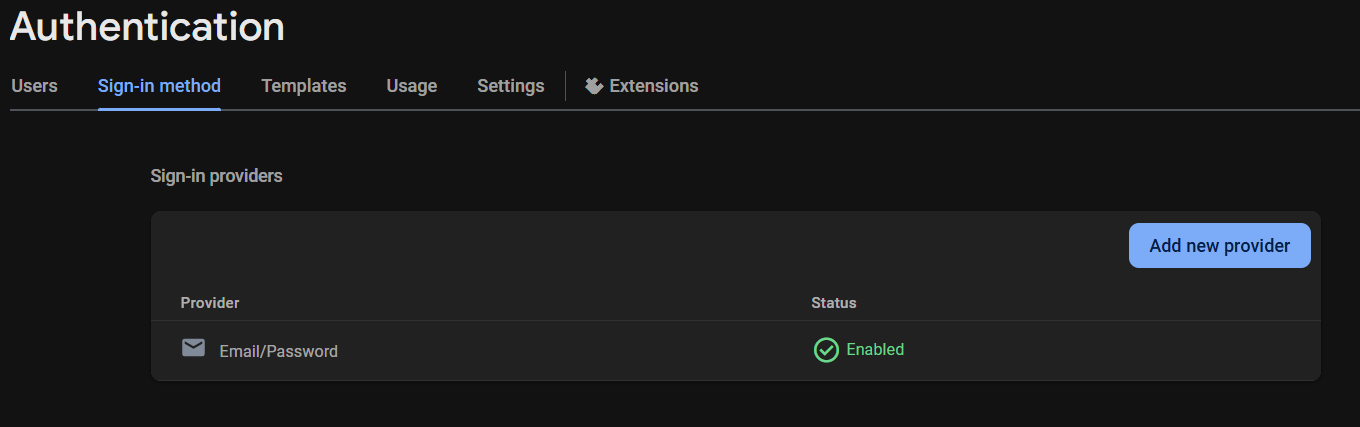Image resolution: width=1360 pixels, height=427 pixels.
Task: Click the Provider column header
Action: [210, 302]
